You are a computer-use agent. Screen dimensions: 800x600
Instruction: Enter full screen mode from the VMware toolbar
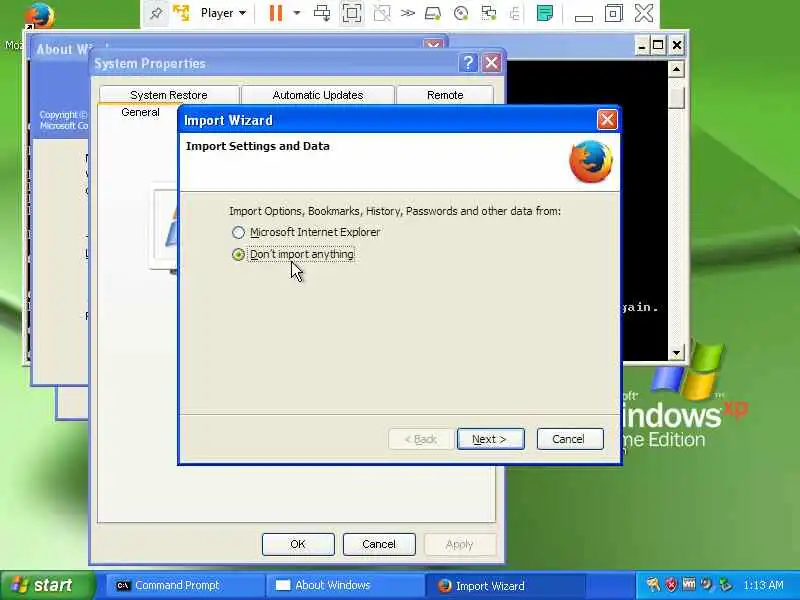352,13
